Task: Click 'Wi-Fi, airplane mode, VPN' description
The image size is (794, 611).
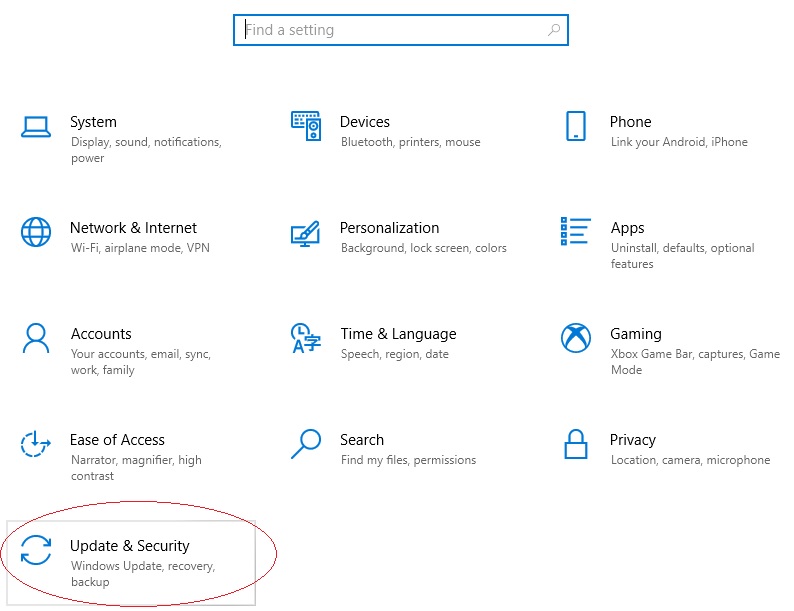Action: point(140,248)
